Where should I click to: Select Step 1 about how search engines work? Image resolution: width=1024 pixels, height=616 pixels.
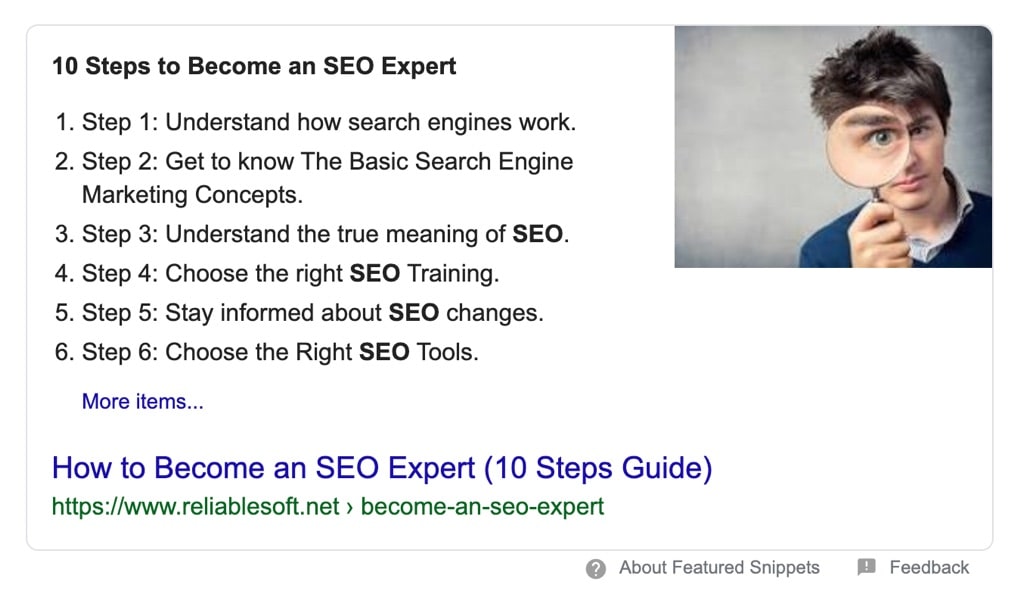(328, 123)
